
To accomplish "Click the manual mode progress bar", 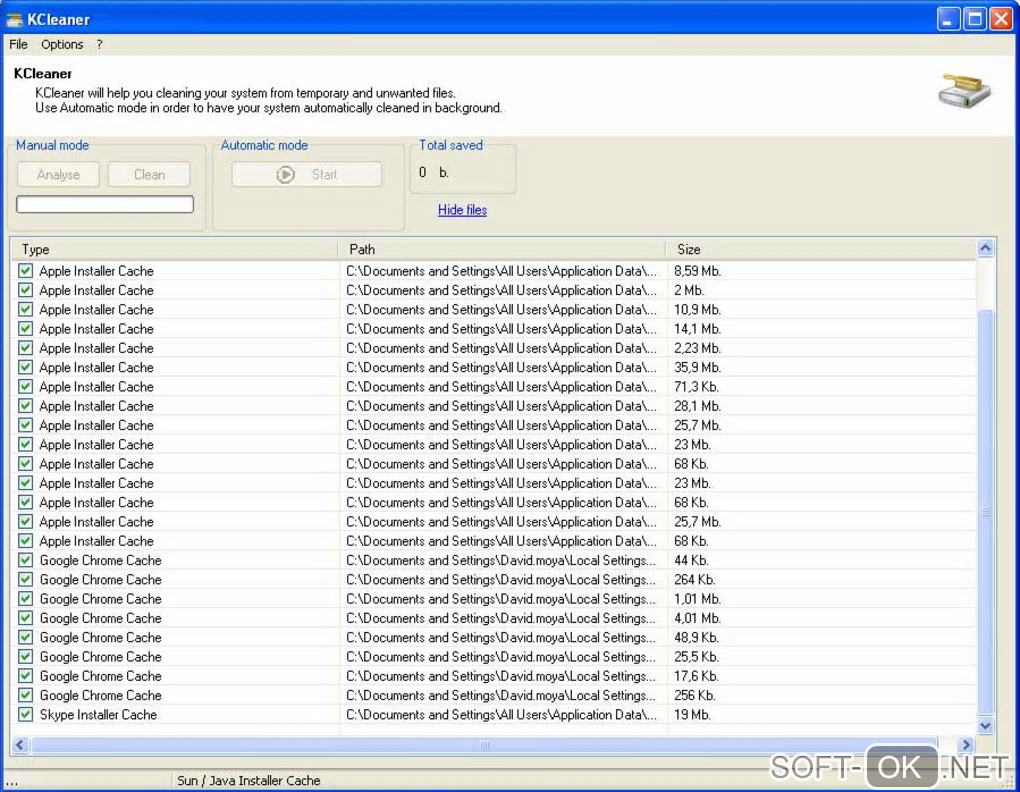I will 105,204.
